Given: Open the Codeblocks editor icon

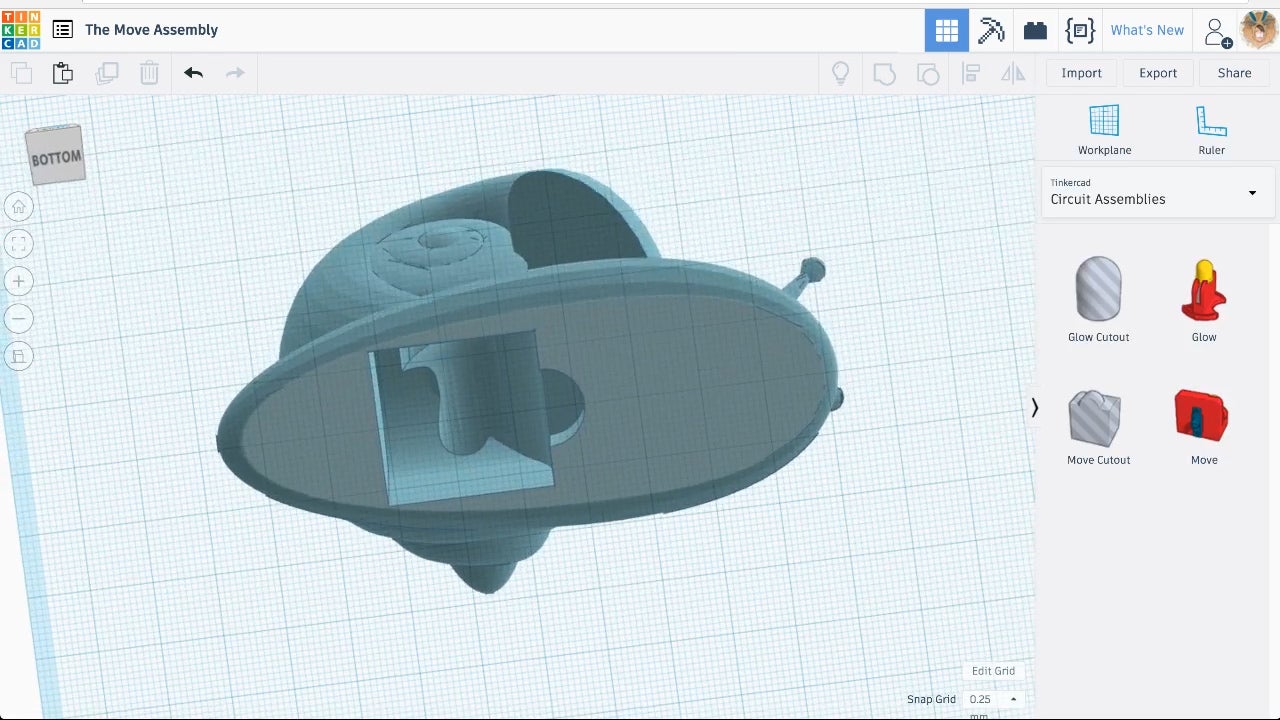Looking at the screenshot, I should 1080,30.
